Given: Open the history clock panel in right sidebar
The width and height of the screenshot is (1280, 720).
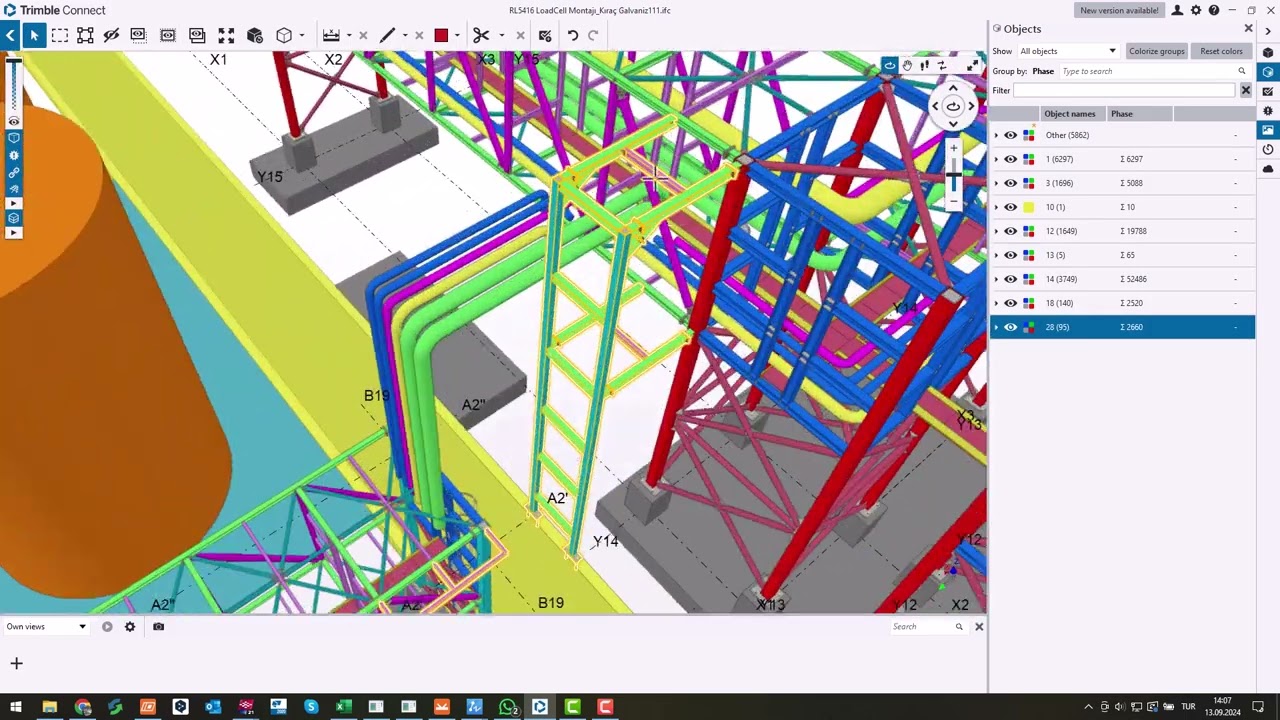Looking at the screenshot, I should tap(1268, 149).
